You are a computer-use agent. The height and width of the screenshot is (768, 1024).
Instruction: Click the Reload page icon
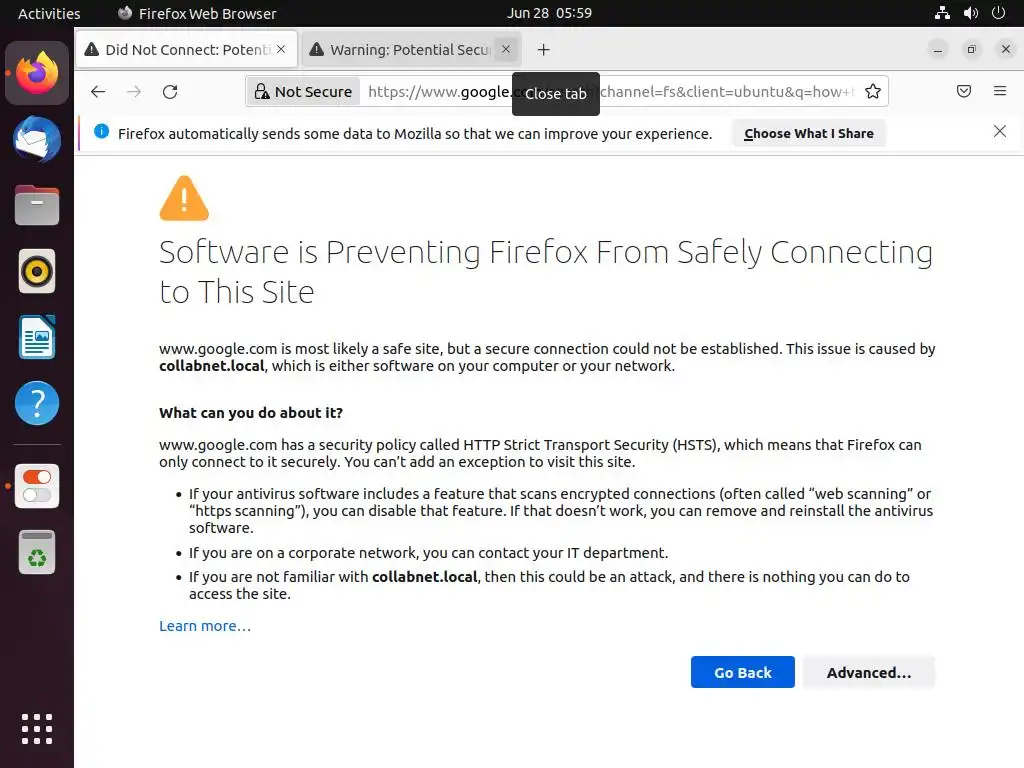click(170, 92)
